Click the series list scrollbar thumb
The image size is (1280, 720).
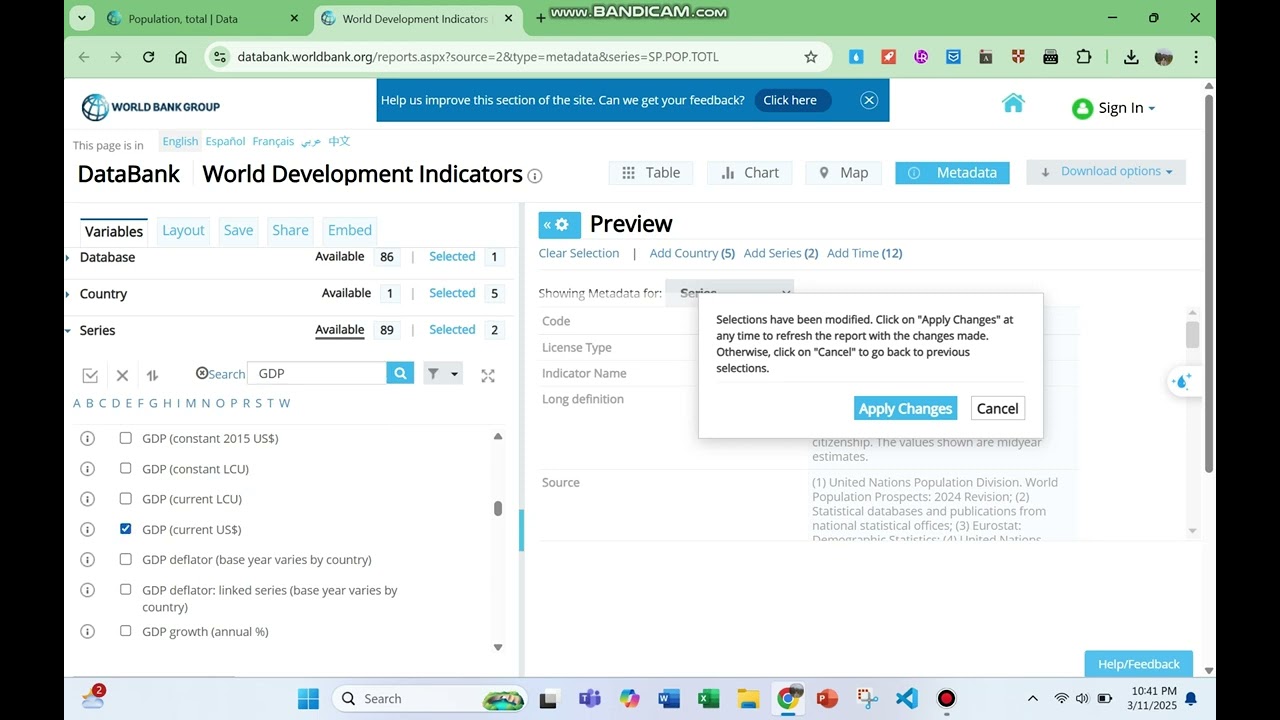tap(498, 508)
